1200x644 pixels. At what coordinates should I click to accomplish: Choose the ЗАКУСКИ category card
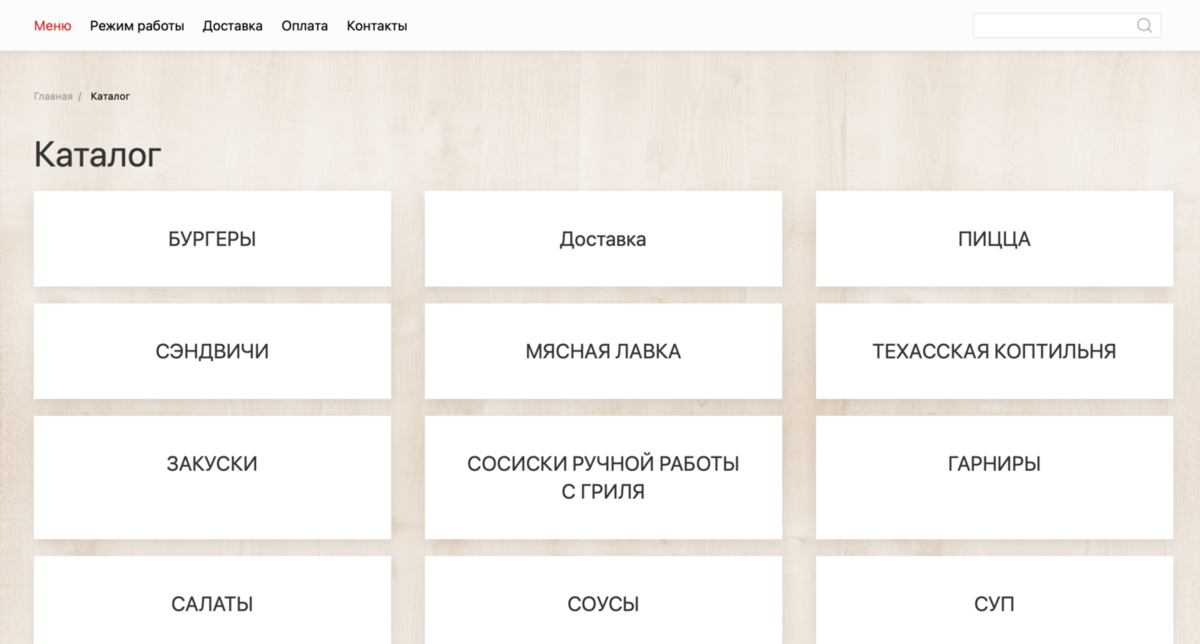(x=212, y=477)
